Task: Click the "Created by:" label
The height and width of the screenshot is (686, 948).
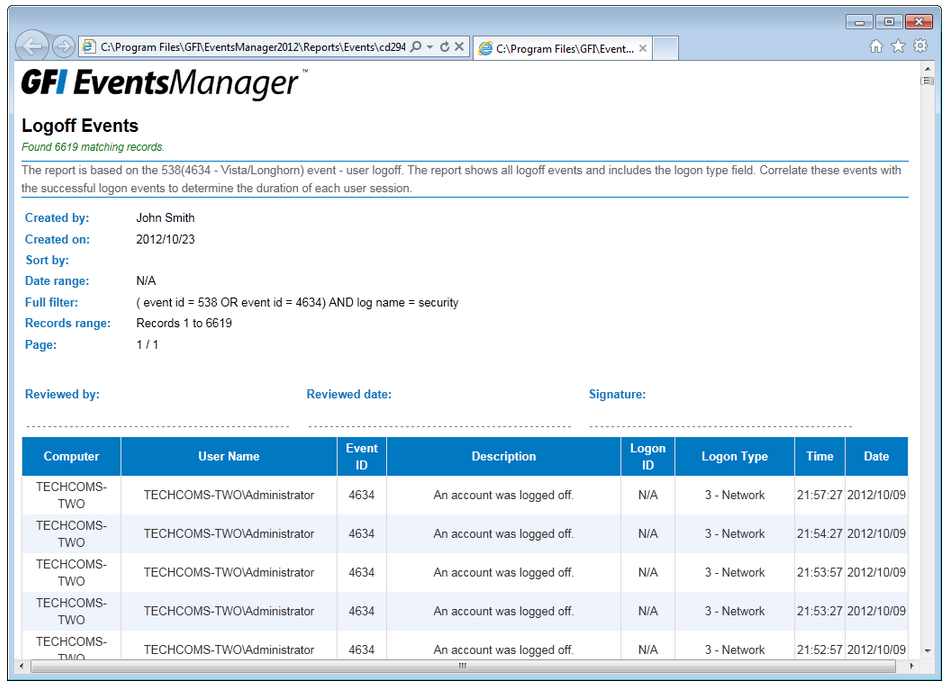Action: pos(57,218)
